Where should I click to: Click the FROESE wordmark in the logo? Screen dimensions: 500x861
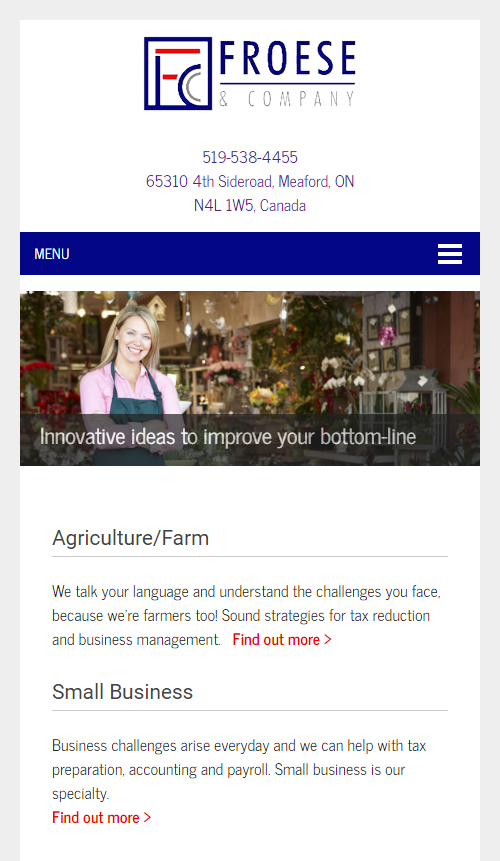[x=287, y=58]
